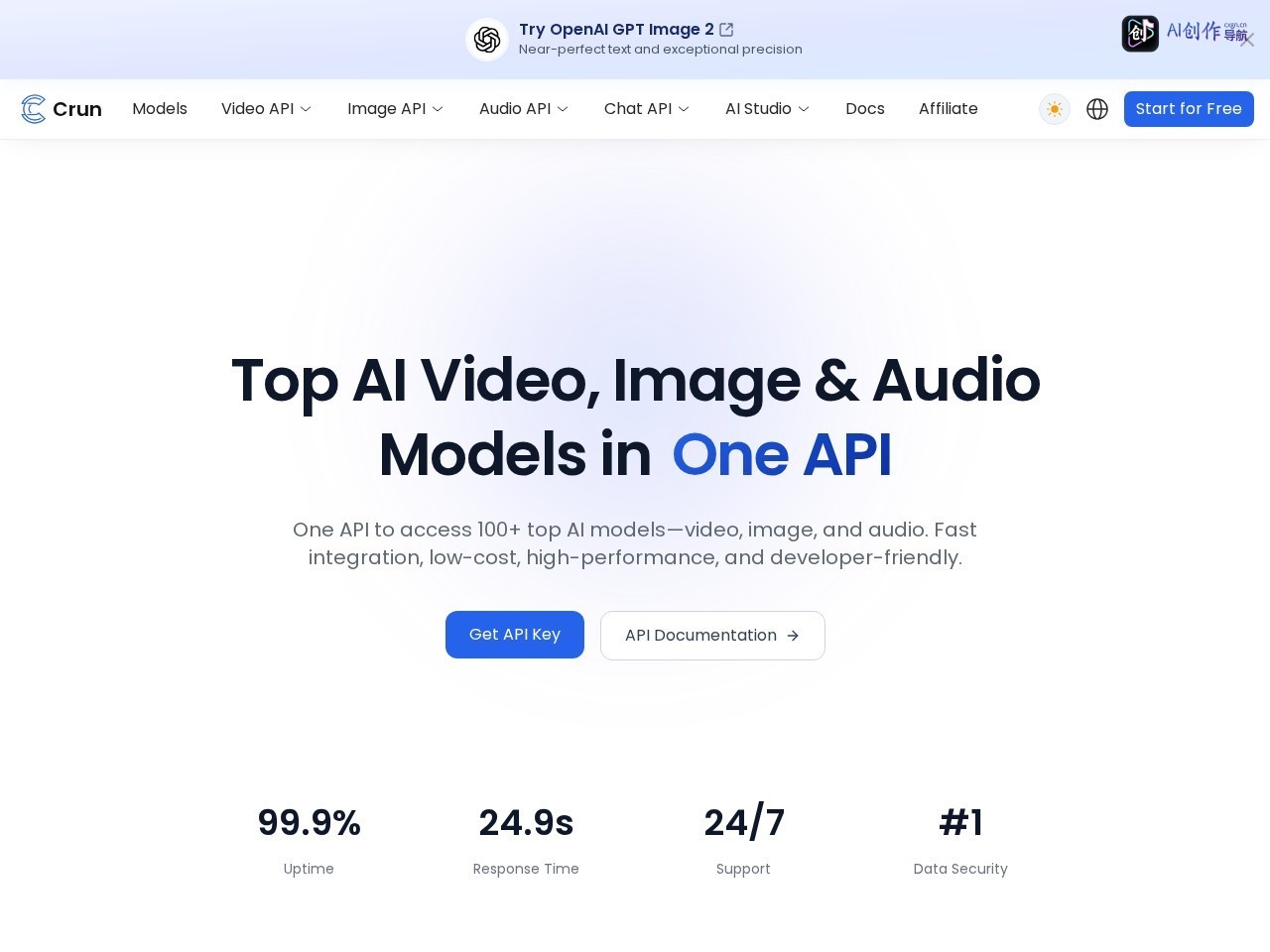Go to the Docs page

tap(865, 109)
